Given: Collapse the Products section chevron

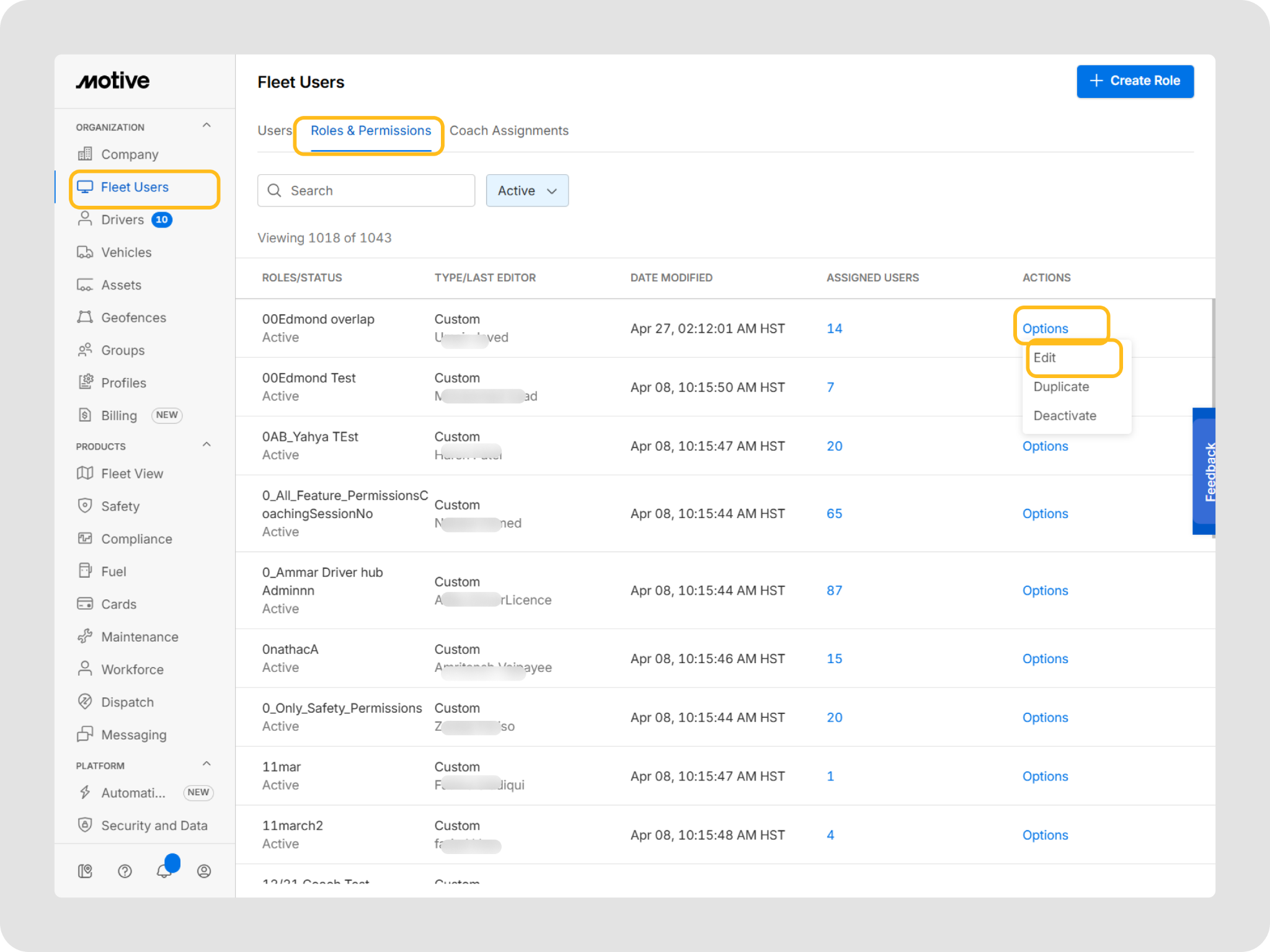Looking at the screenshot, I should [x=206, y=445].
